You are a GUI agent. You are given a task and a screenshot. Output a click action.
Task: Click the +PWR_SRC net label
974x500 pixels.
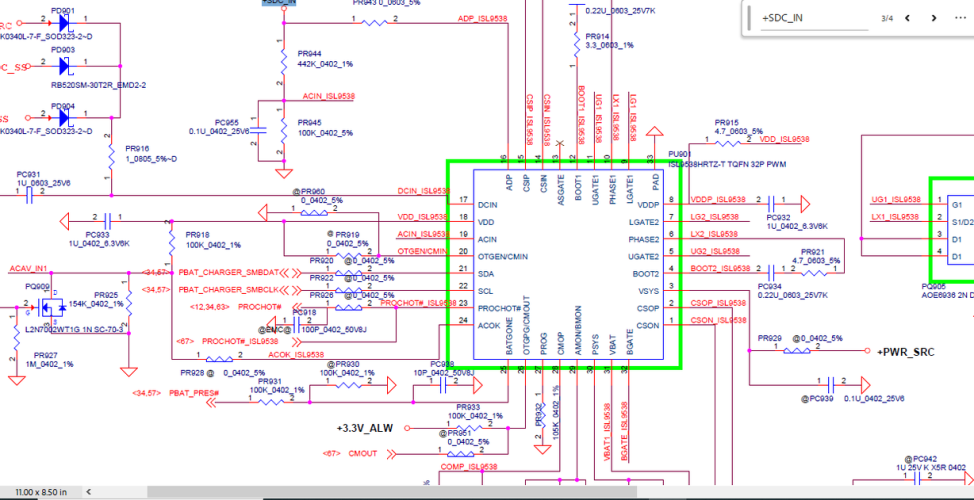pyautogui.click(x=906, y=352)
